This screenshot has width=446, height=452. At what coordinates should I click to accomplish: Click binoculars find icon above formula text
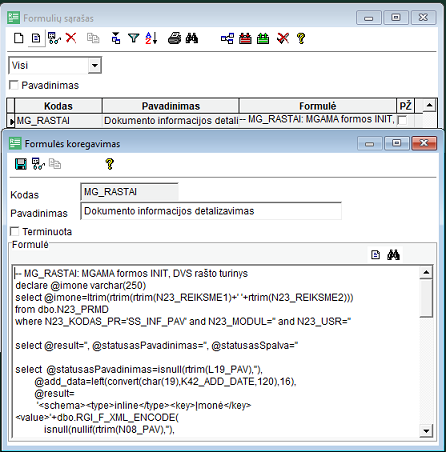pyautogui.click(x=393, y=255)
